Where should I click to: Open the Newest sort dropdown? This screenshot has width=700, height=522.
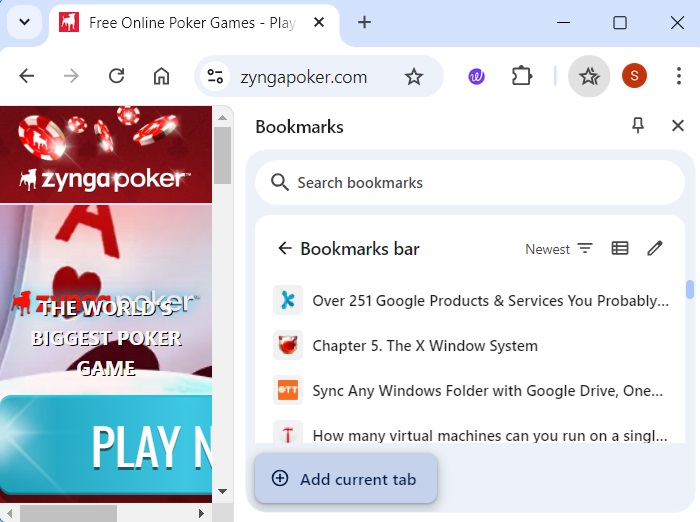click(558, 248)
